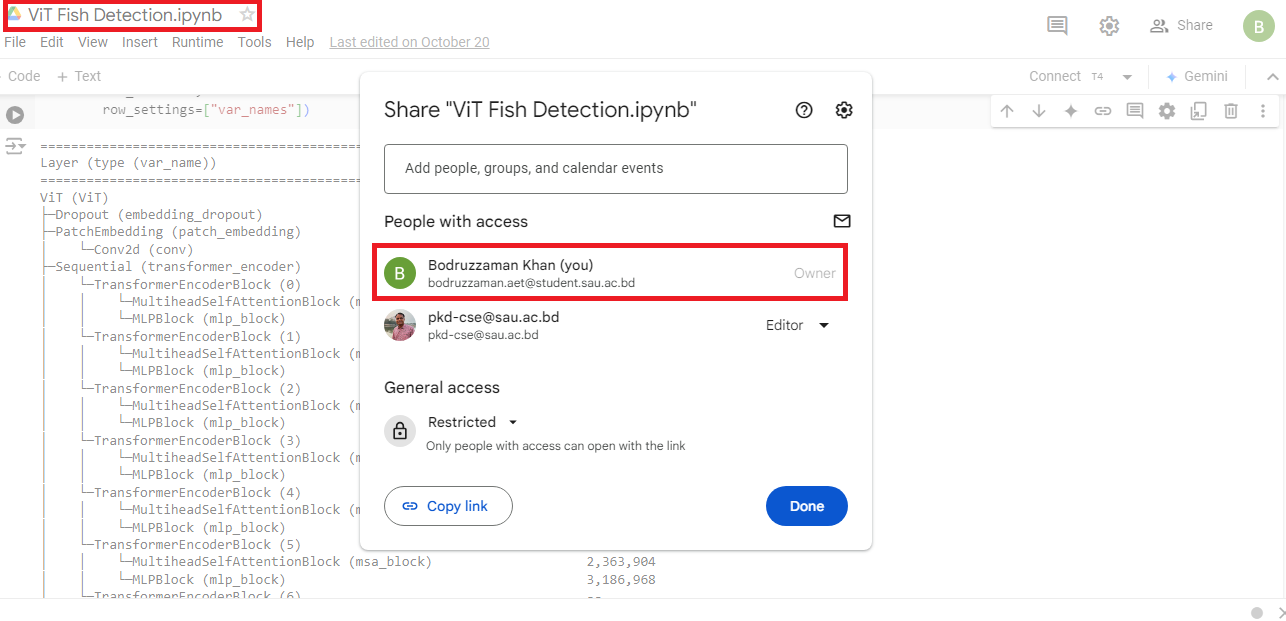
Task: Open the Runtime menu
Action: [x=197, y=42]
